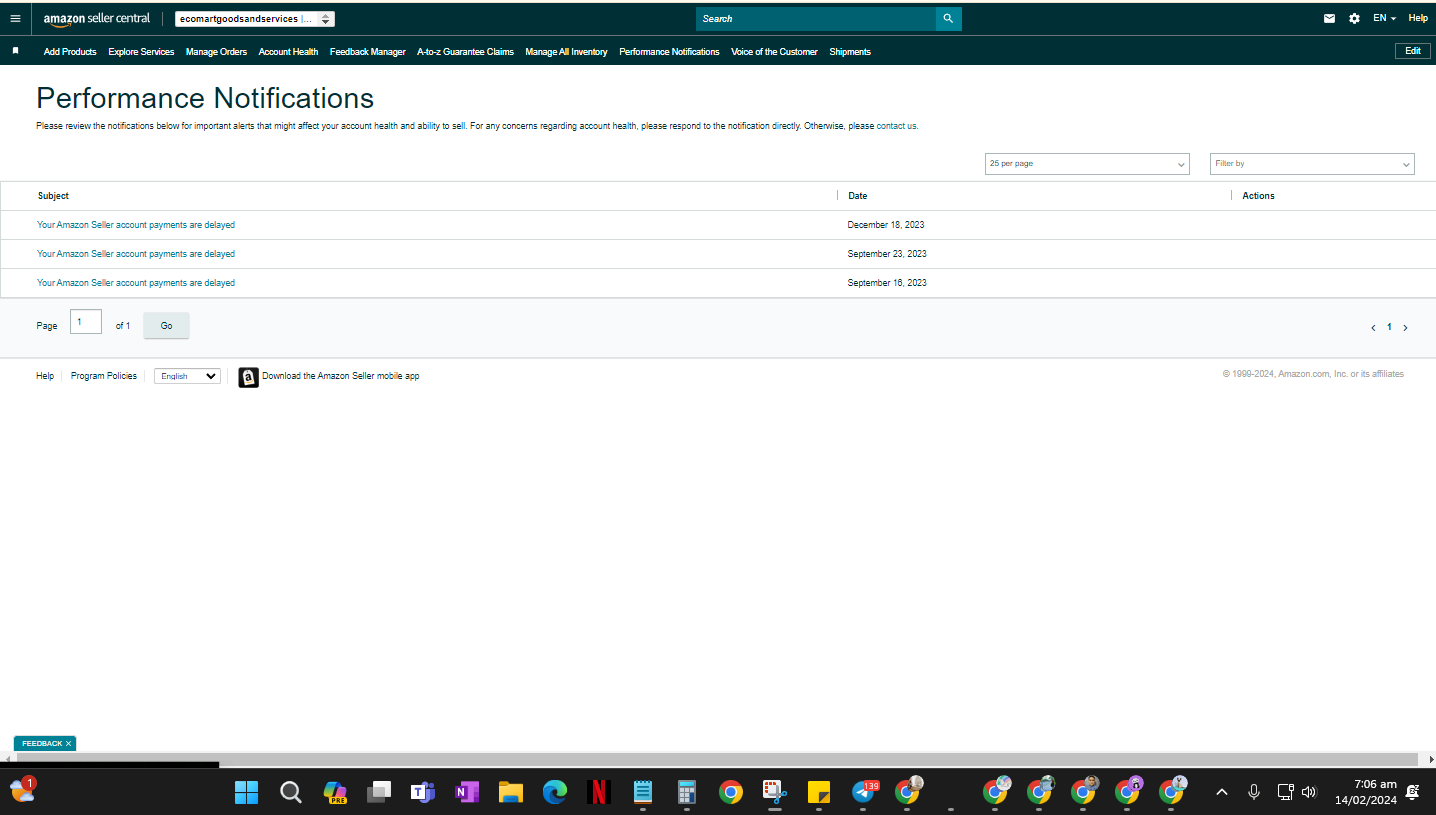The image size is (1436, 815).
Task: Click the footer Help link
Action: click(45, 376)
